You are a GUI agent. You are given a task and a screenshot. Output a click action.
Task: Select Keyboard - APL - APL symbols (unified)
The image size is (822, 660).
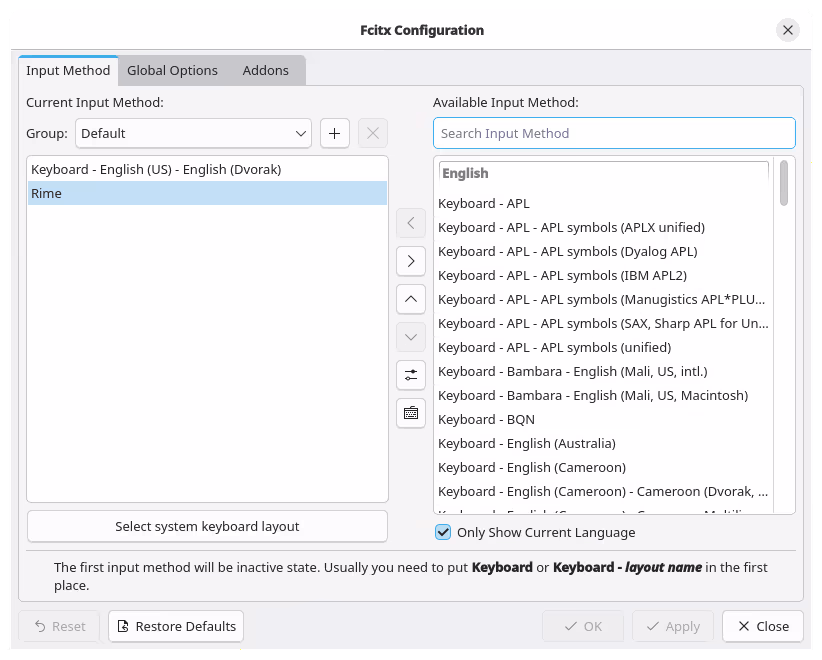tap(603, 348)
